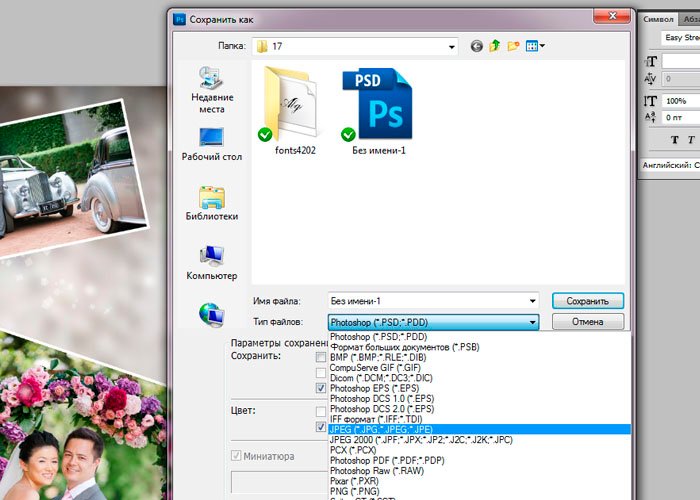Click the back navigation arrow icon
The height and width of the screenshot is (500, 700).
(x=477, y=46)
